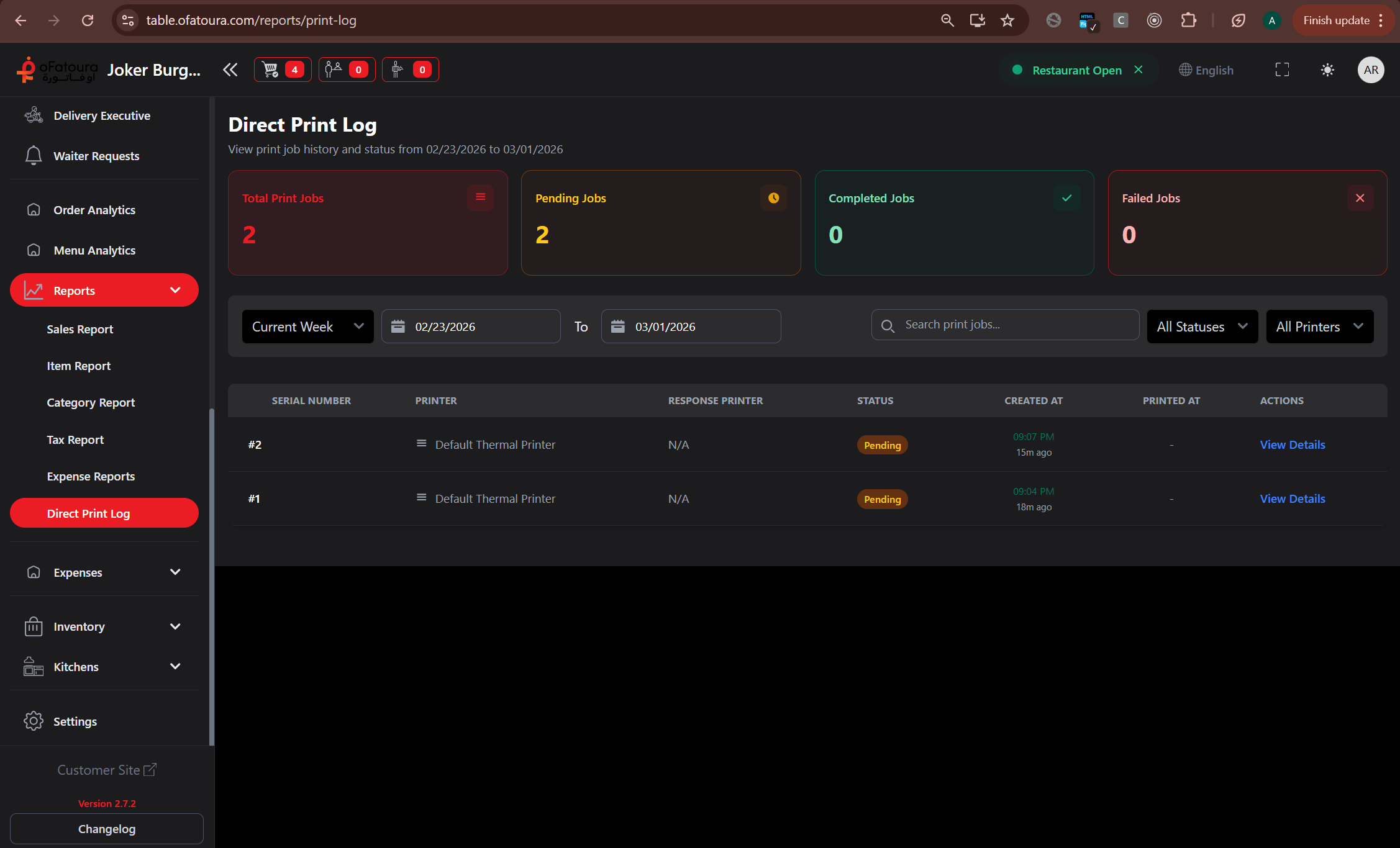Open the All Statuses filter dropdown
This screenshot has width=1400, height=848.
point(1202,327)
